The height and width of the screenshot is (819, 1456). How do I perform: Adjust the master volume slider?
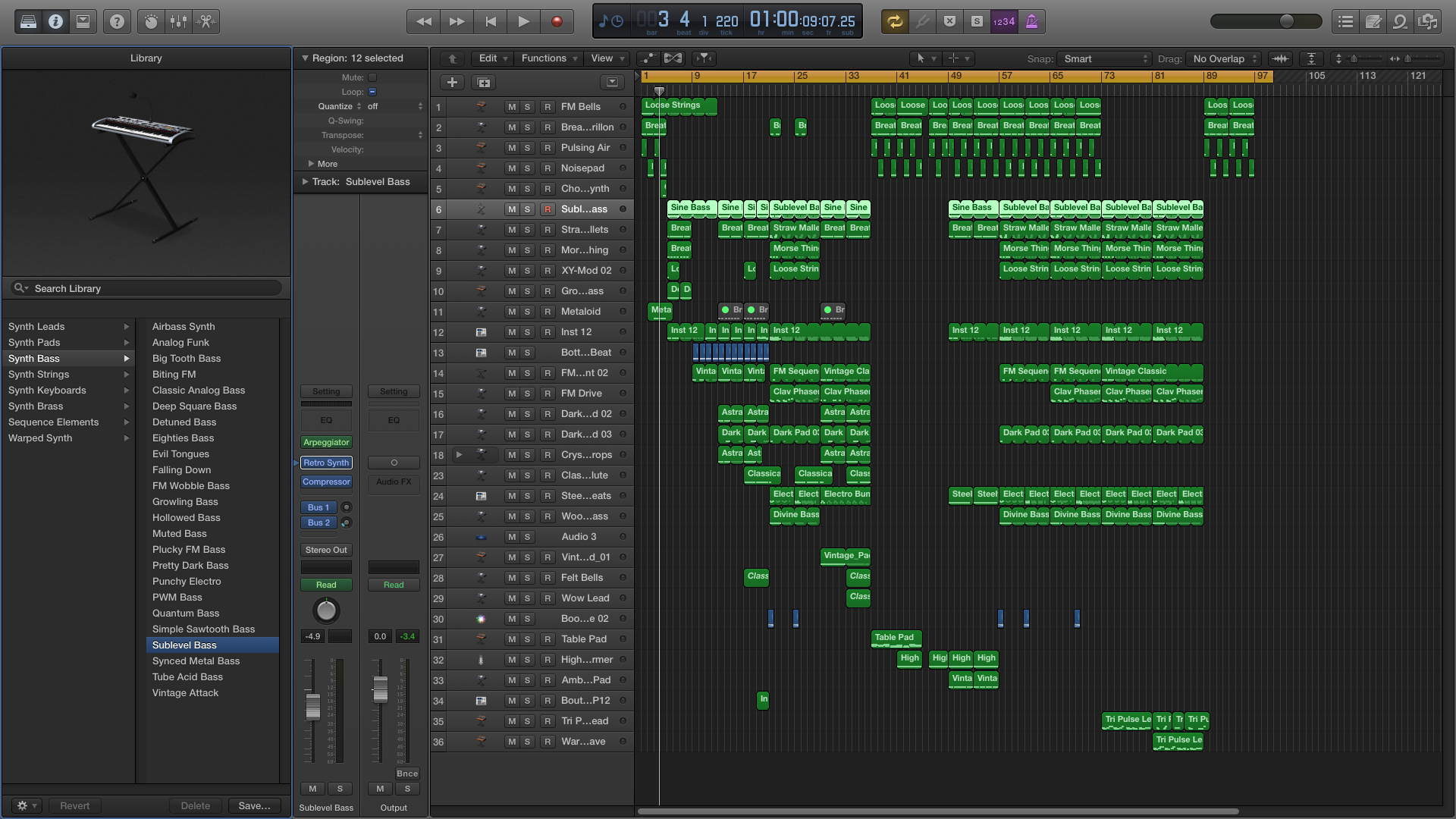(x=1286, y=21)
